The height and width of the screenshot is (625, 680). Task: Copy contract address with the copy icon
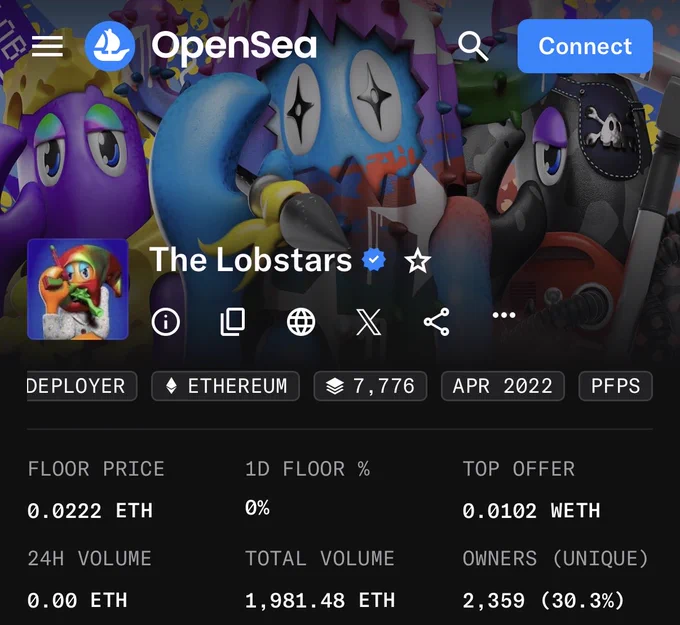click(x=233, y=322)
